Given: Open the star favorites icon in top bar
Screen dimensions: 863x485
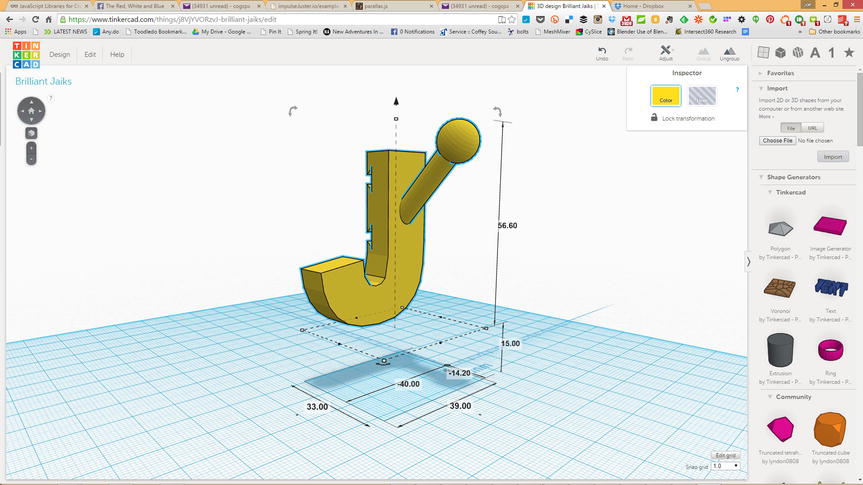Looking at the screenshot, I should pyautogui.click(x=848, y=53).
